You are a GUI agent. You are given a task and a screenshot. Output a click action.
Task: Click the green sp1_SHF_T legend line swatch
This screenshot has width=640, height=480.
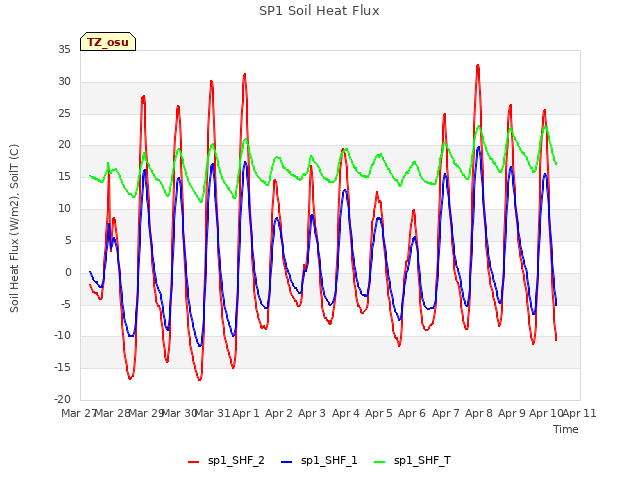click(x=380, y=462)
